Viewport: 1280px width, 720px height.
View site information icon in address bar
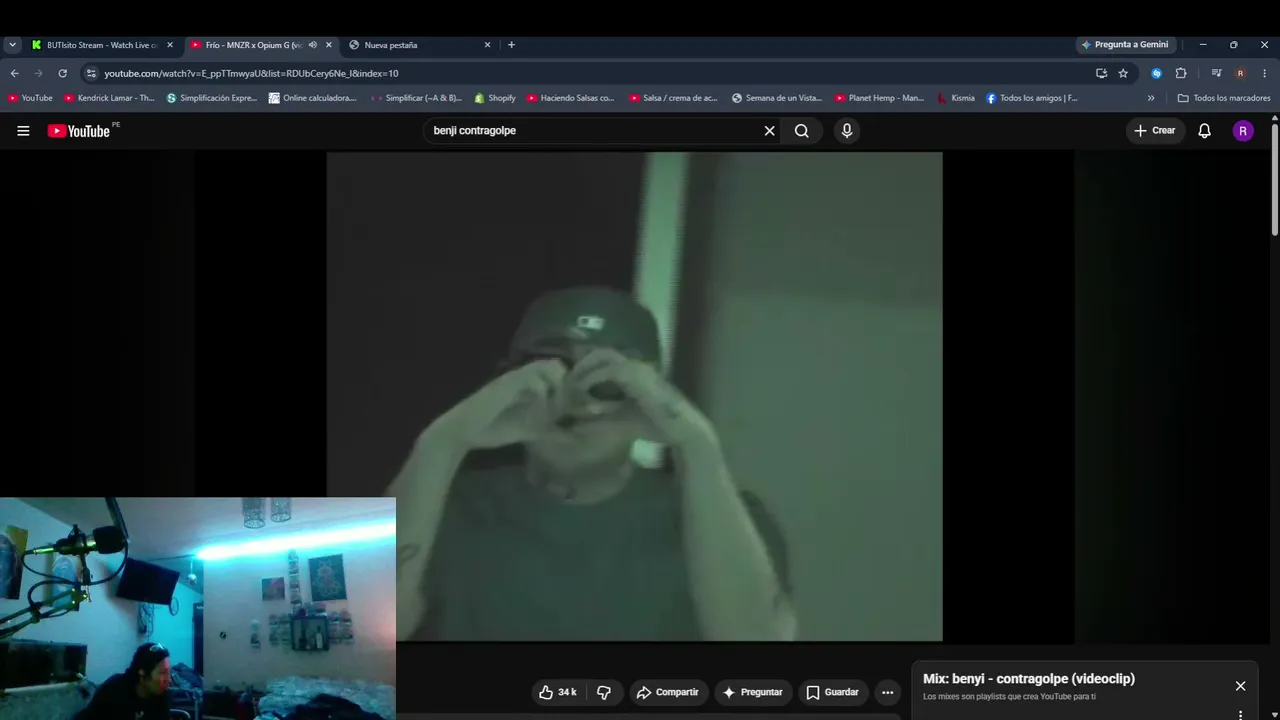(x=91, y=73)
